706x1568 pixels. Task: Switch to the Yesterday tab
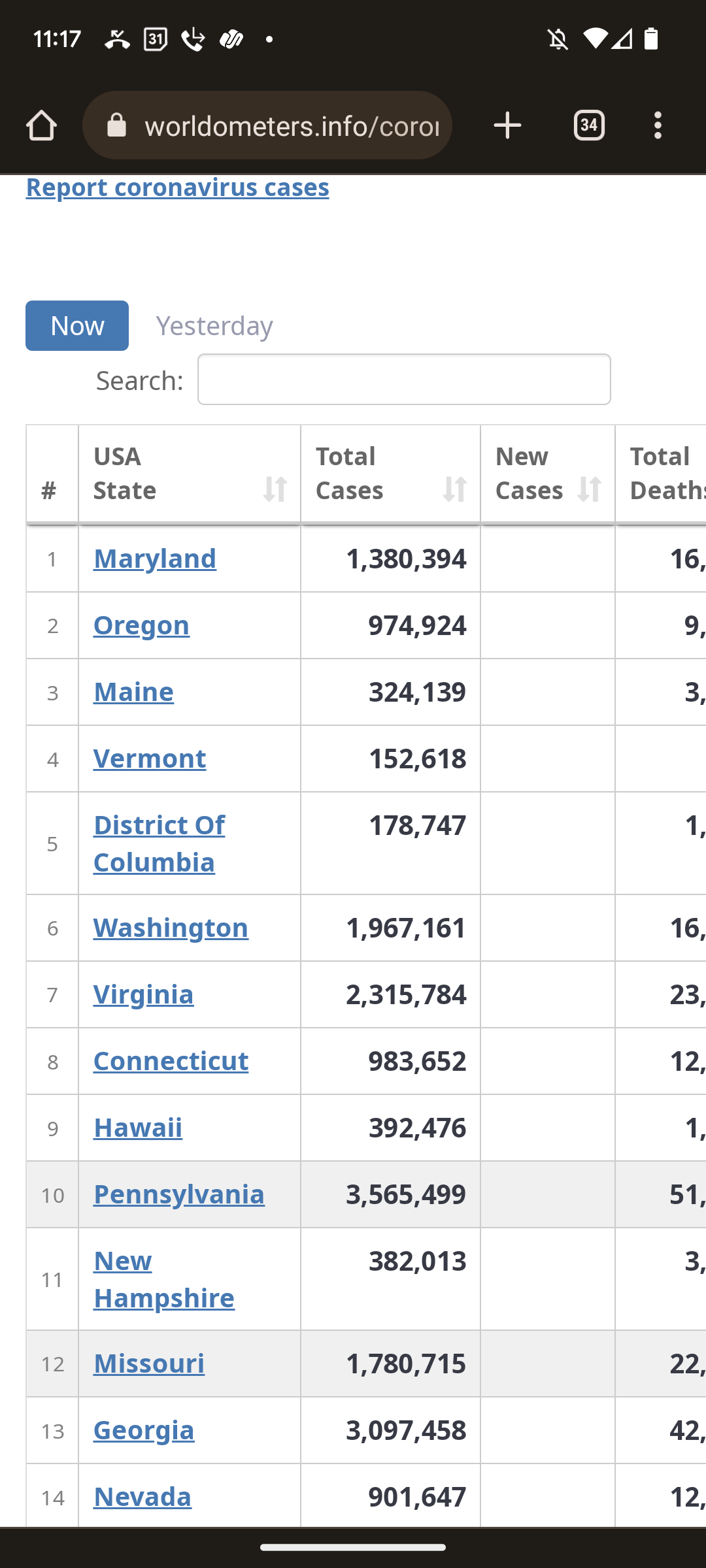click(214, 325)
